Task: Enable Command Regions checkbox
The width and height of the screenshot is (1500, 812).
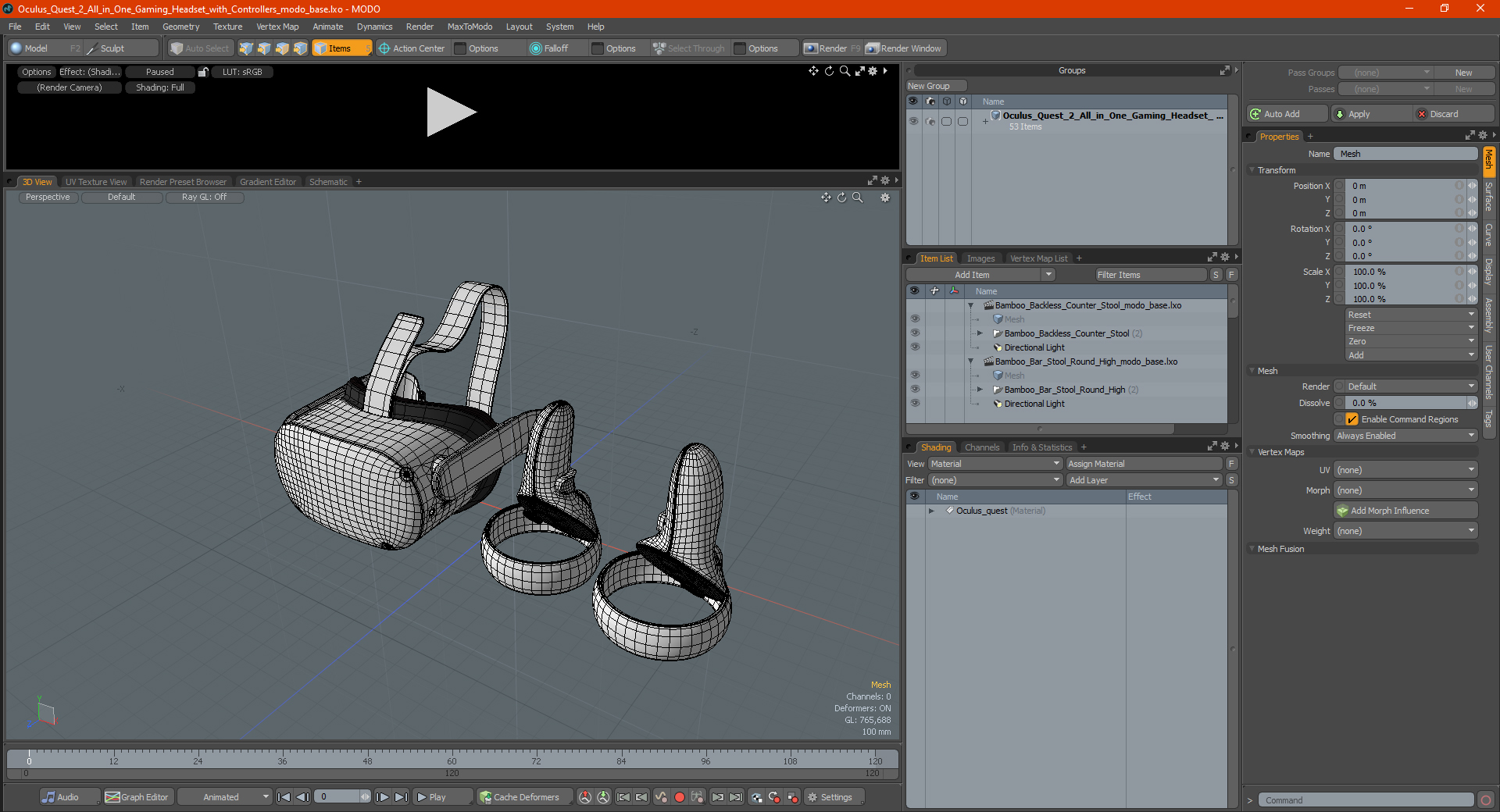Action: tap(1352, 419)
